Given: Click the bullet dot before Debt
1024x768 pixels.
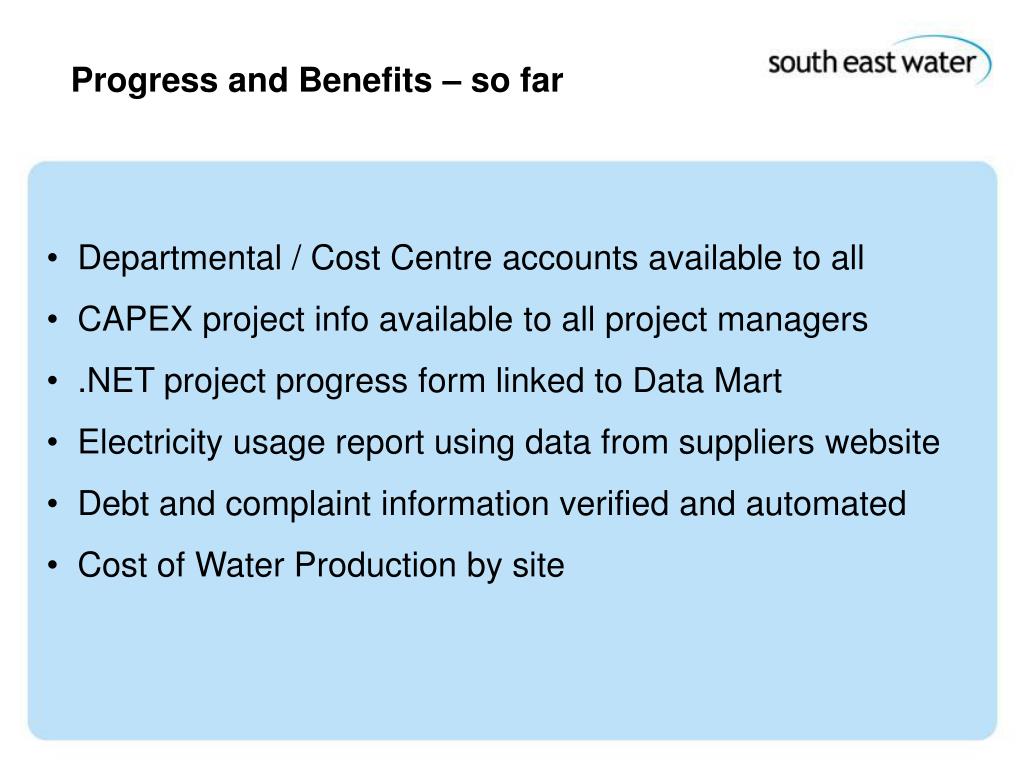Looking at the screenshot, I should point(53,504).
